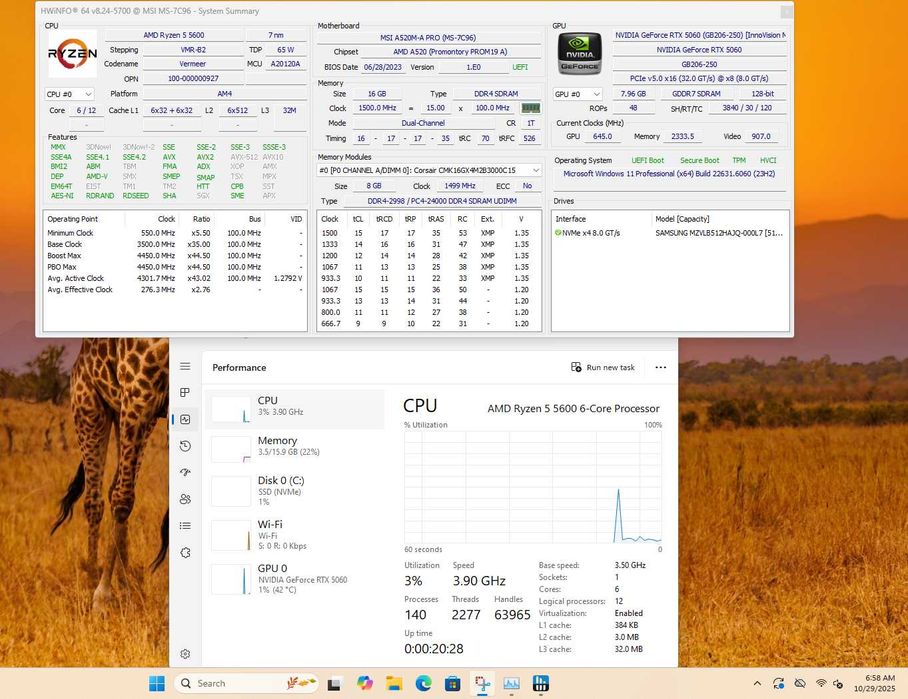
Task: Click the Ryzen CPU logo in HWiNFO
Action: pos(72,53)
